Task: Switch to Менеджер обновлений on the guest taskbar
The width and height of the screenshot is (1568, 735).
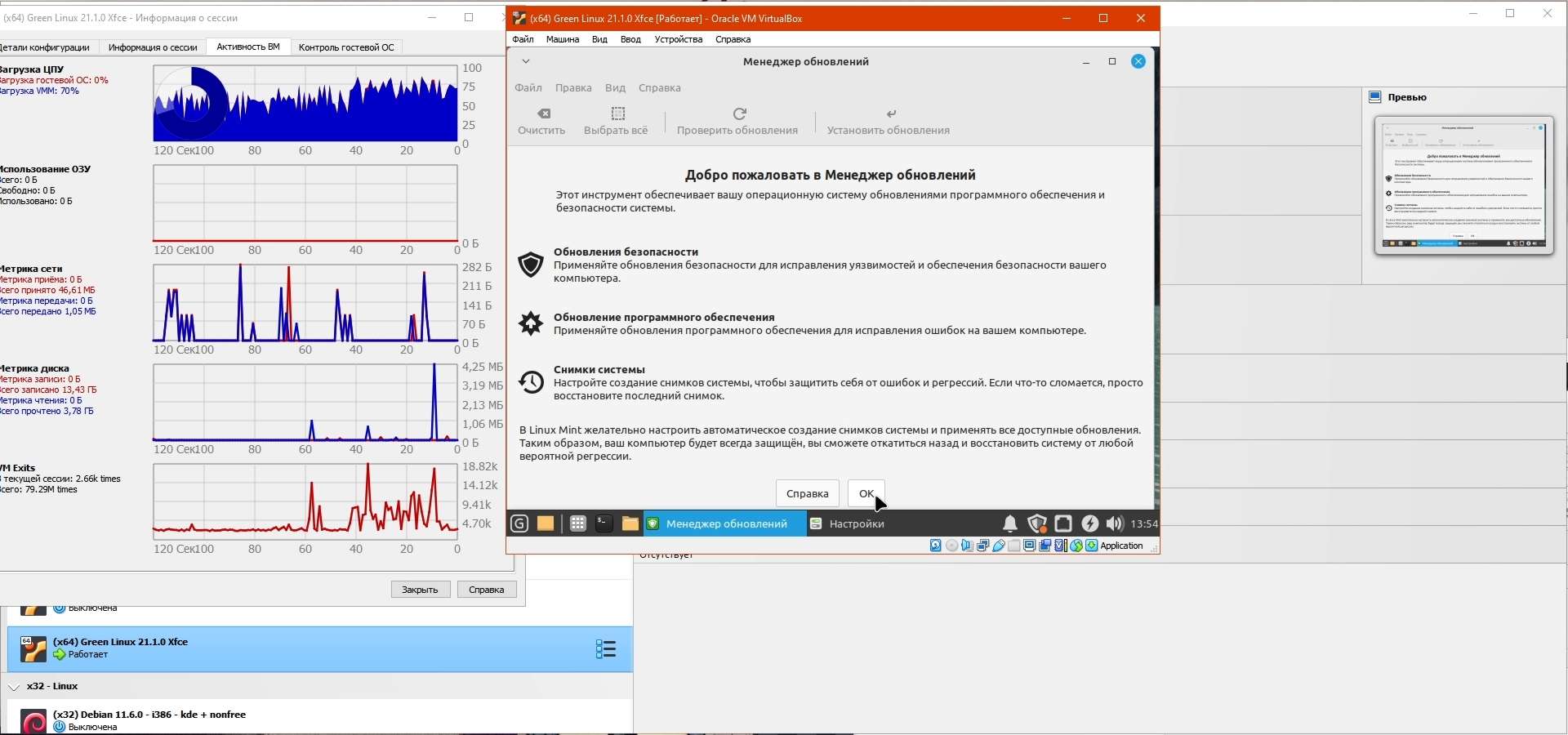Action: click(x=725, y=524)
